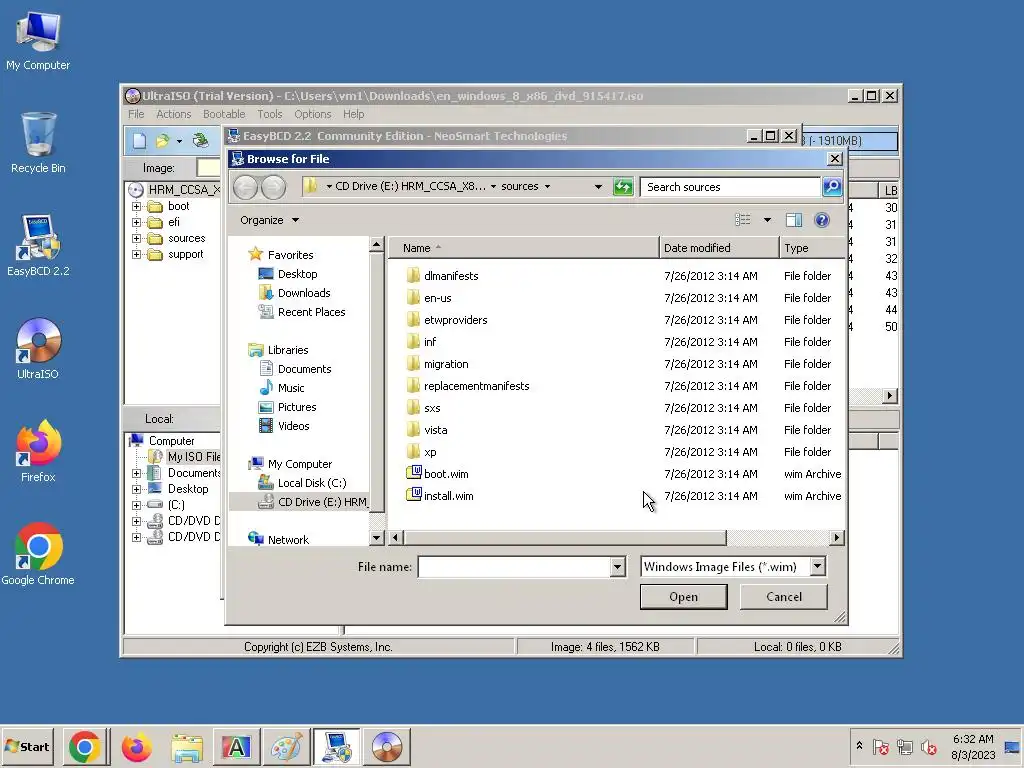Expand the boot folder in UltraISO tree
The image size is (1024, 768).
pos(136,206)
